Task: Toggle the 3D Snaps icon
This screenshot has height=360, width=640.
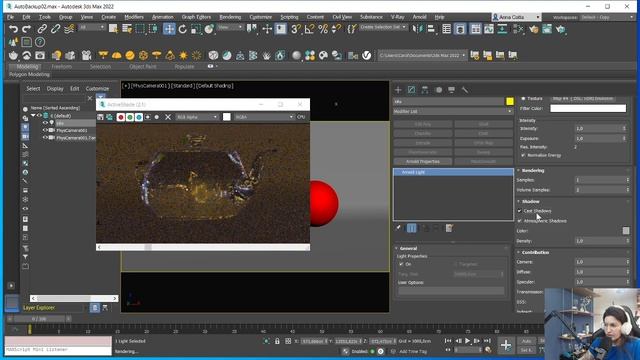Action: (296, 29)
